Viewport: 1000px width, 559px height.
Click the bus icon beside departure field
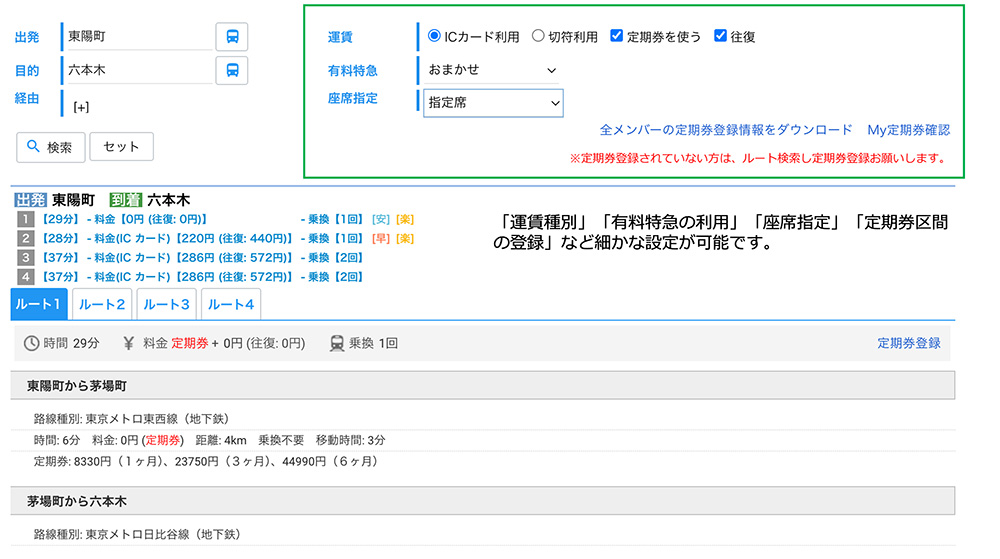click(232, 37)
